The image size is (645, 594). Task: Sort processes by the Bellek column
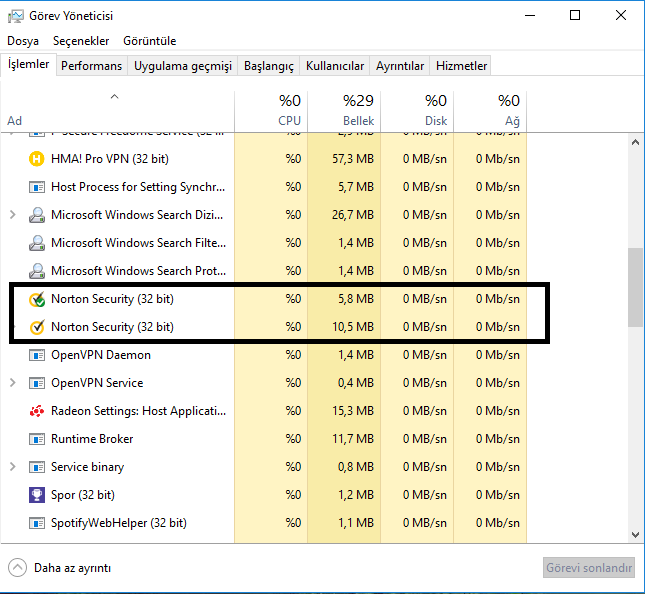click(344, 110)
